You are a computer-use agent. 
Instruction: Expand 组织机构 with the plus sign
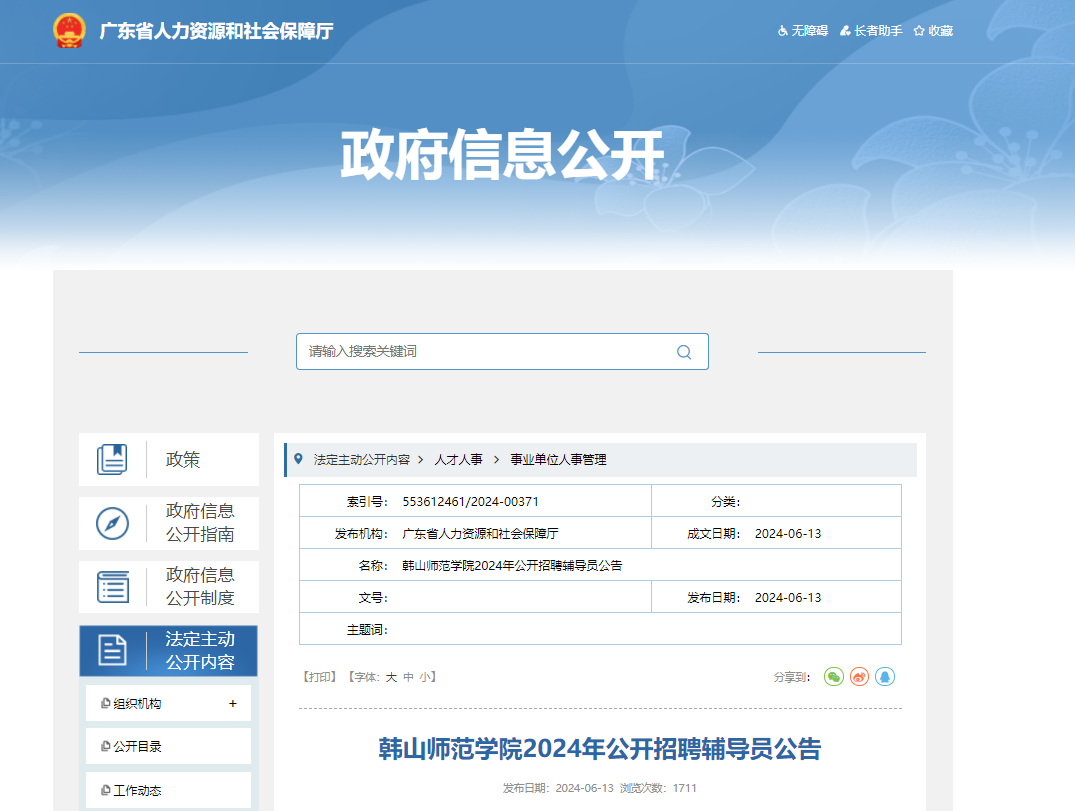coord(233,703)
